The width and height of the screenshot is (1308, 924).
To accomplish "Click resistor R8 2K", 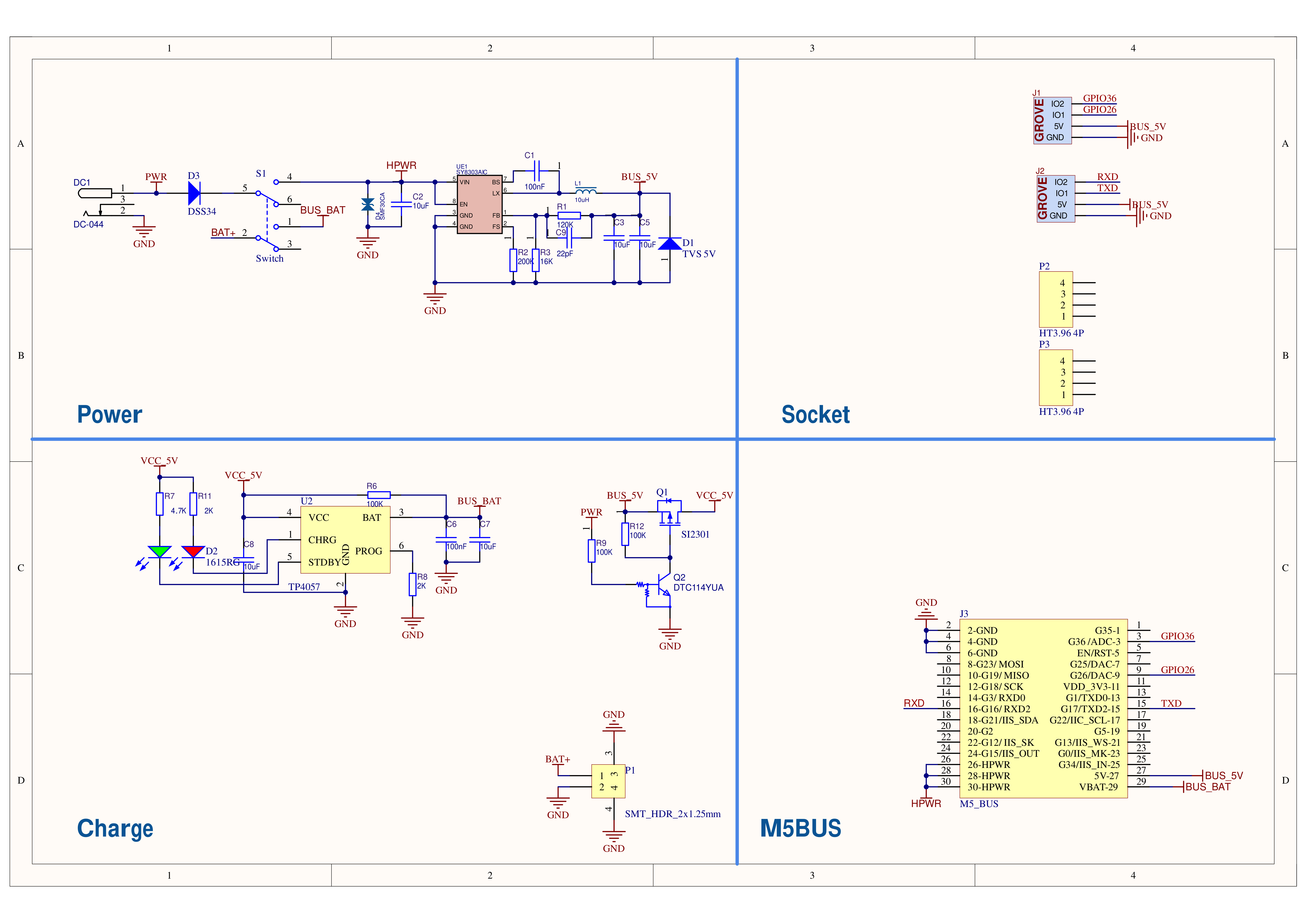I will (412, 585).
